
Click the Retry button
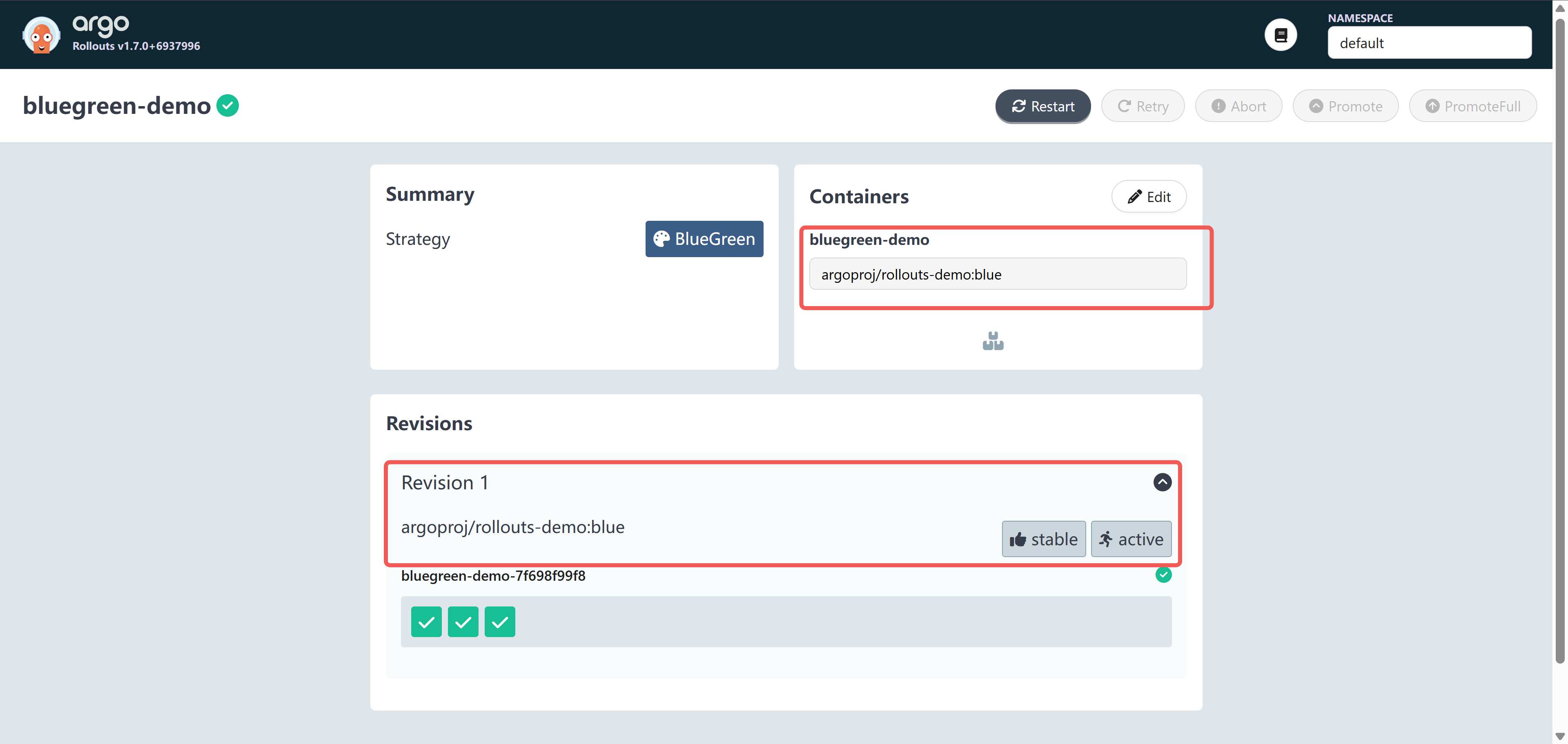[x=1143, y=107]
